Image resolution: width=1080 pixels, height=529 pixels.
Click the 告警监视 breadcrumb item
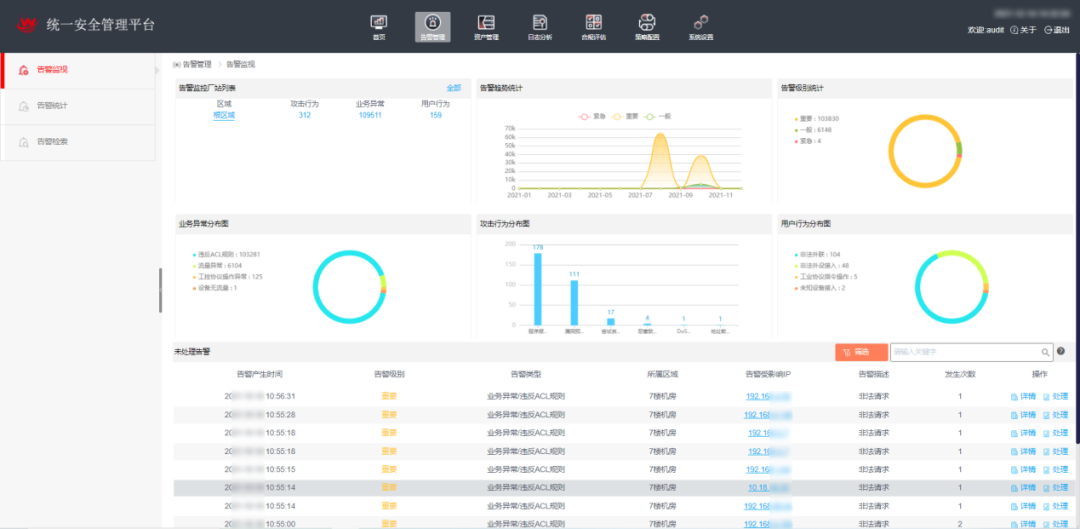tap(240, 64)
